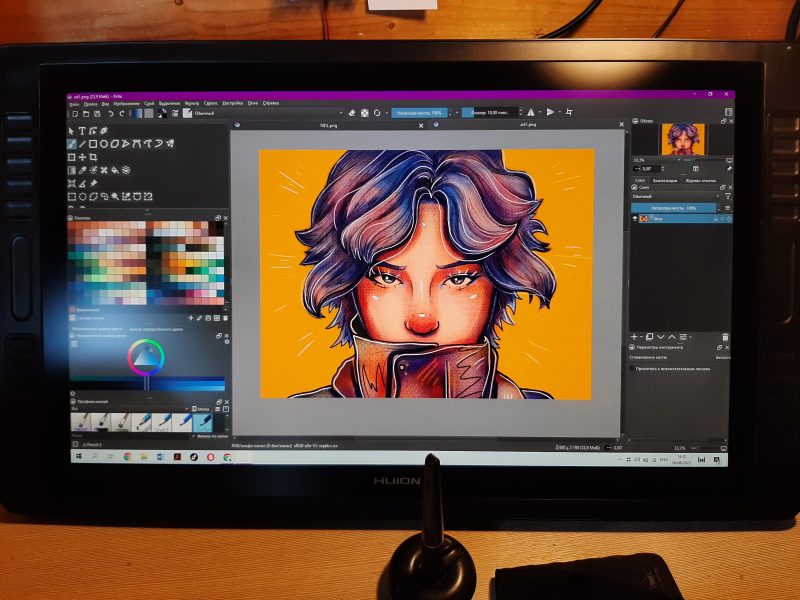Move the layer down with the arrow button
The image size is (800, 600).
(661, 337)
